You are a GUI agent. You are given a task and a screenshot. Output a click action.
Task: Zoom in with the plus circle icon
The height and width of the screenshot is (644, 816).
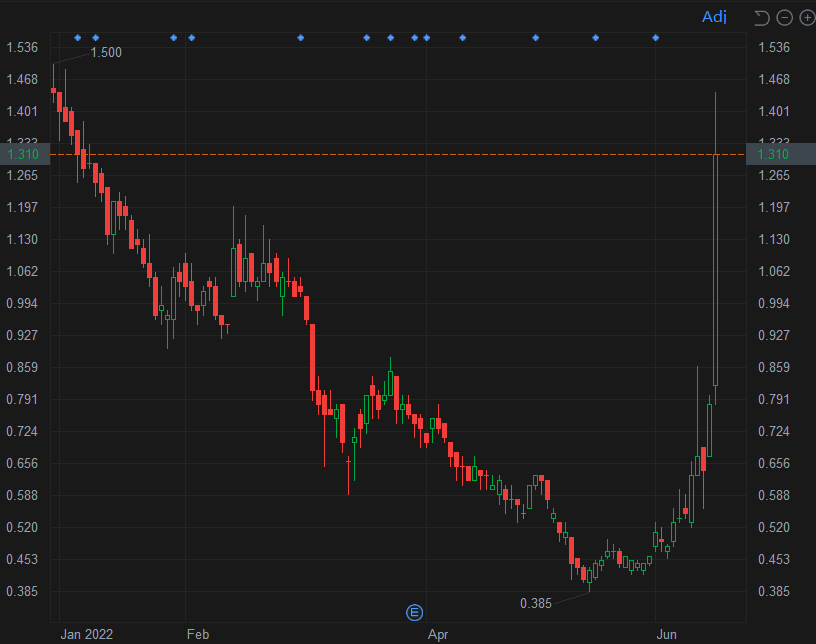click(807, 18)
